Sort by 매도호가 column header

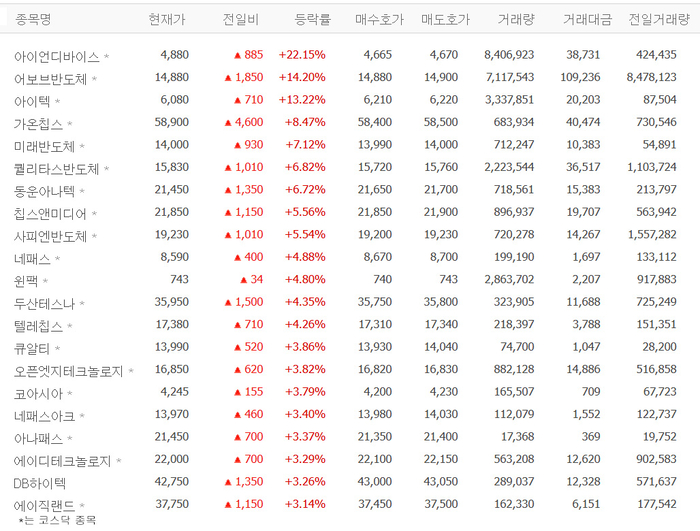coord(446,19)
